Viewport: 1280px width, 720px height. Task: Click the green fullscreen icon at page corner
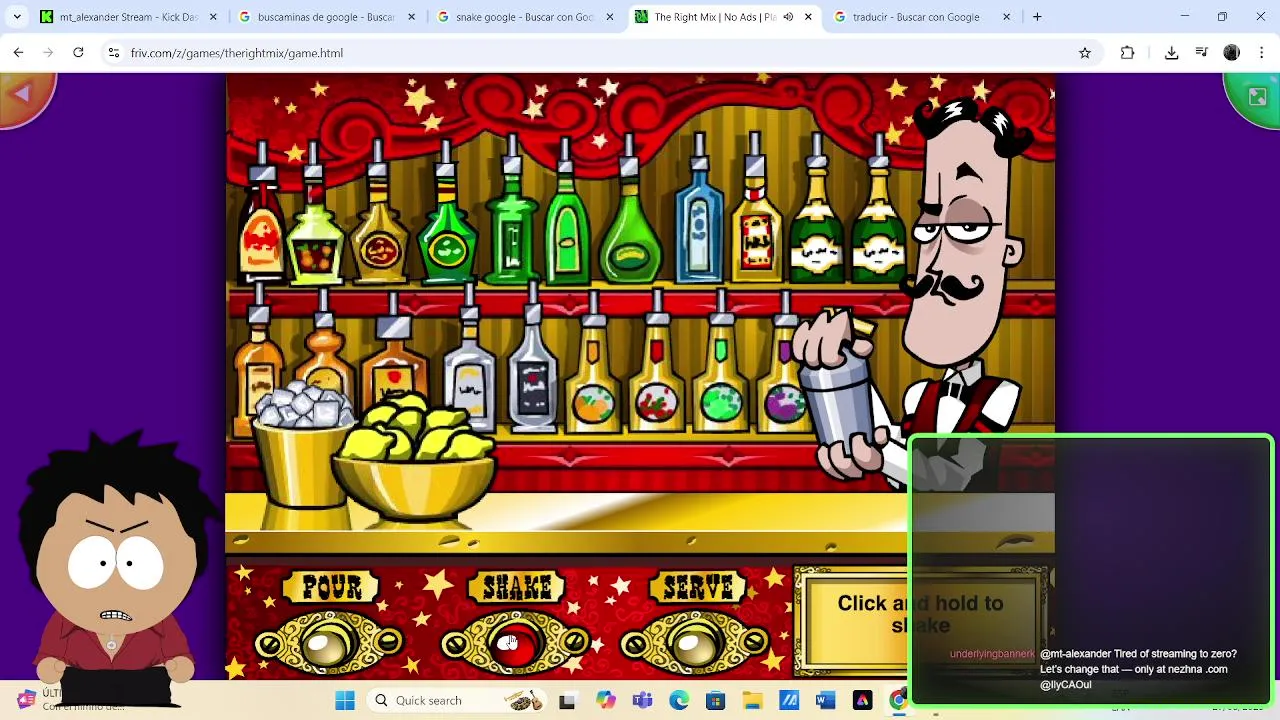[1257, 96]
